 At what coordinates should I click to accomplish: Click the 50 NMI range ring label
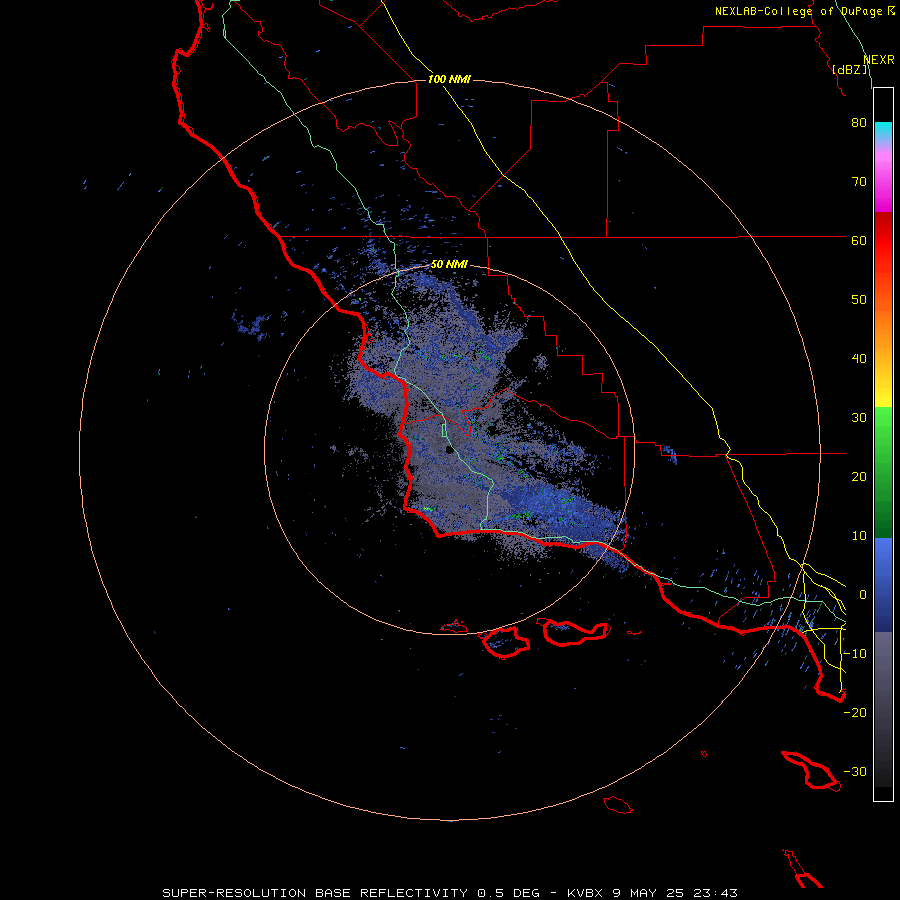point(449,264)
